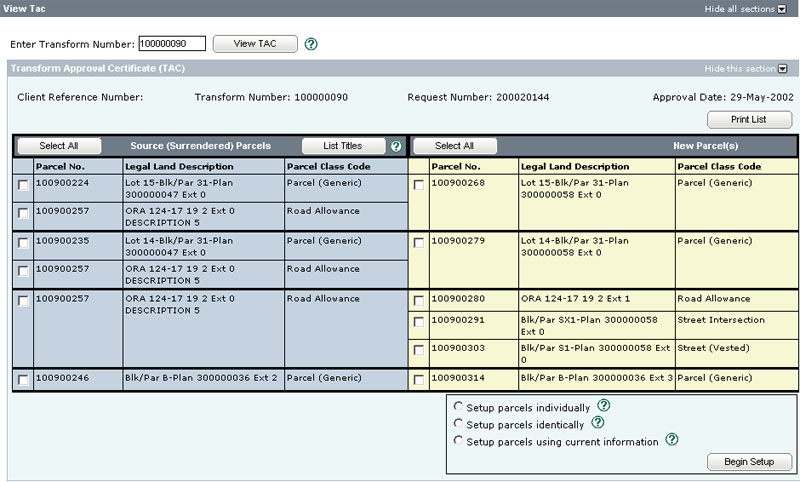800x482 pixels.
Task: Click Approval Date 29-May-2002 text
Action: point(723,97)
